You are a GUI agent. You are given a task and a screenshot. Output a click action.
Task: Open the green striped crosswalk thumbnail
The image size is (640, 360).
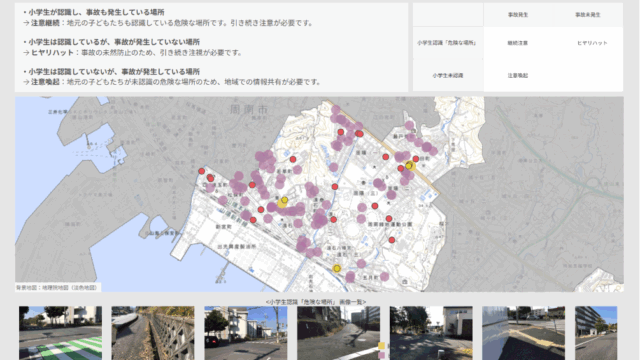coord(60,333)
